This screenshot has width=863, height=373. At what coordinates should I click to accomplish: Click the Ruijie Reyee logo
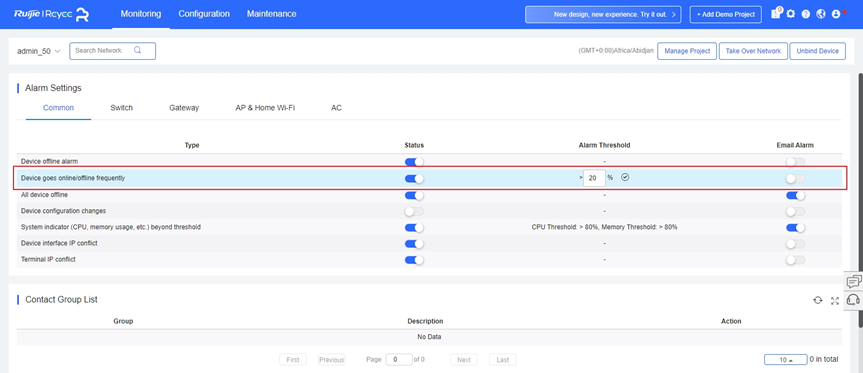tap(52, 14)
